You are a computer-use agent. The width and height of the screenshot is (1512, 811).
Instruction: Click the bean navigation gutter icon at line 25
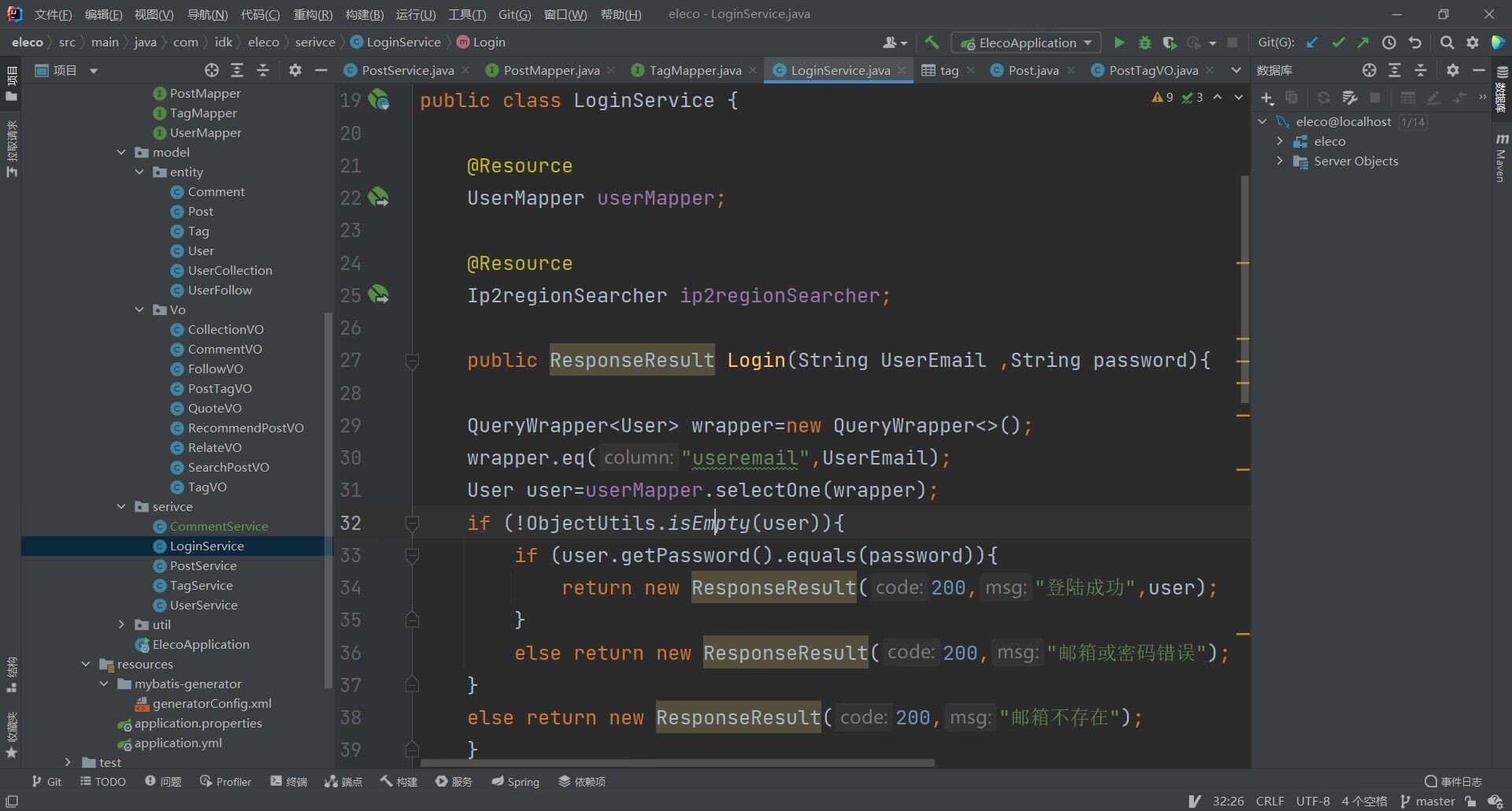coord(379,294)
